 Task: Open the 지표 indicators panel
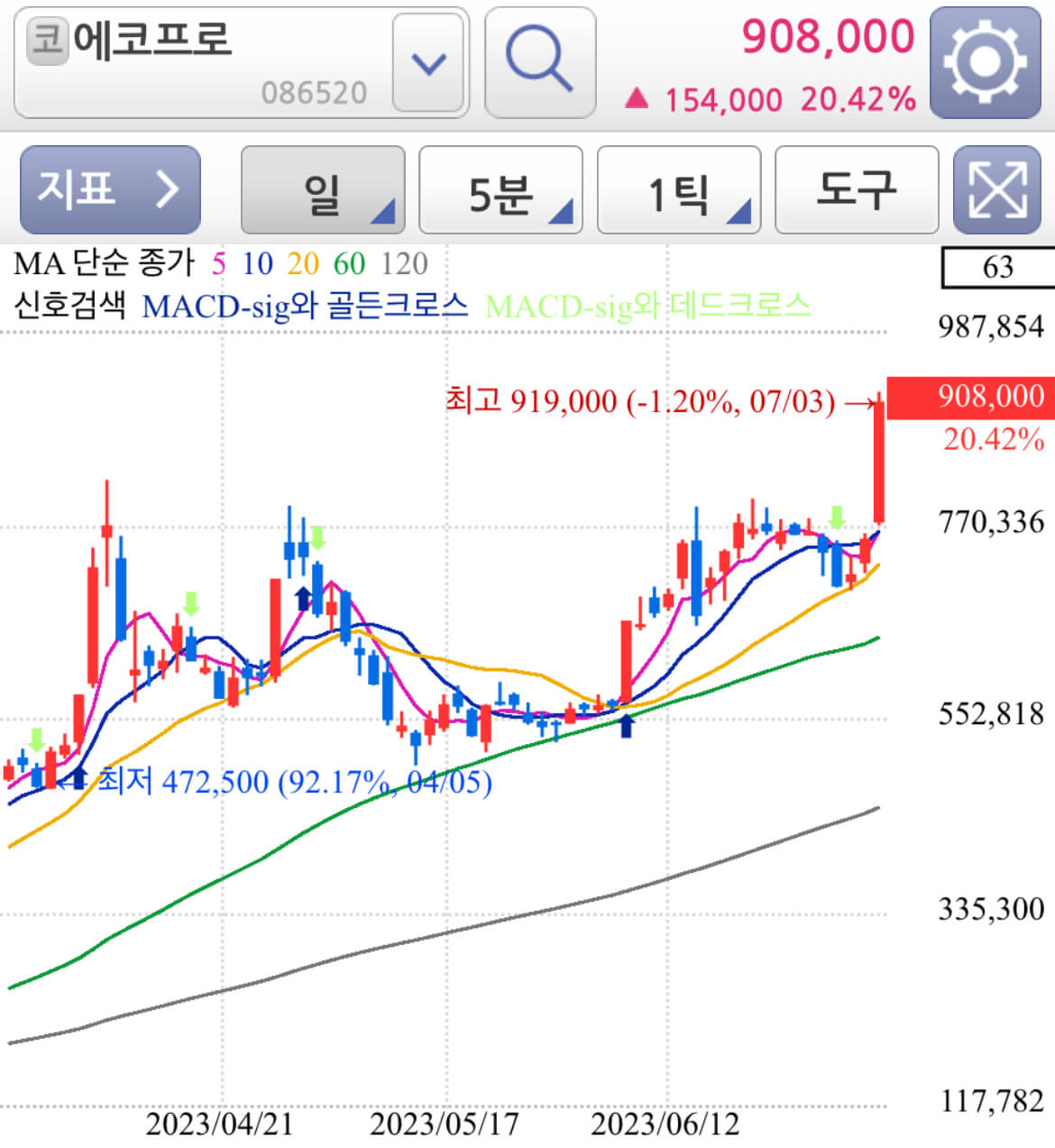(x=110, y=190)
